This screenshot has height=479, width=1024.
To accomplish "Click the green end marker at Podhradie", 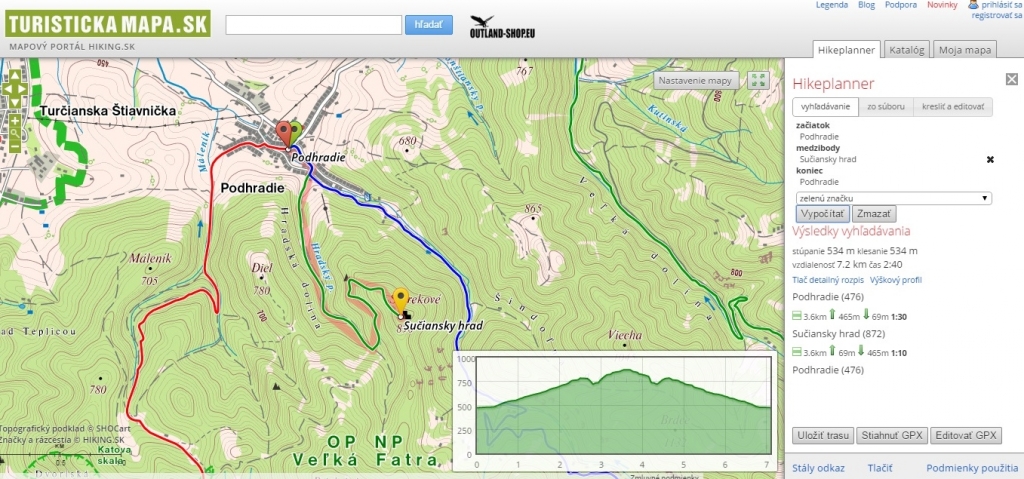I will [296, 131].
